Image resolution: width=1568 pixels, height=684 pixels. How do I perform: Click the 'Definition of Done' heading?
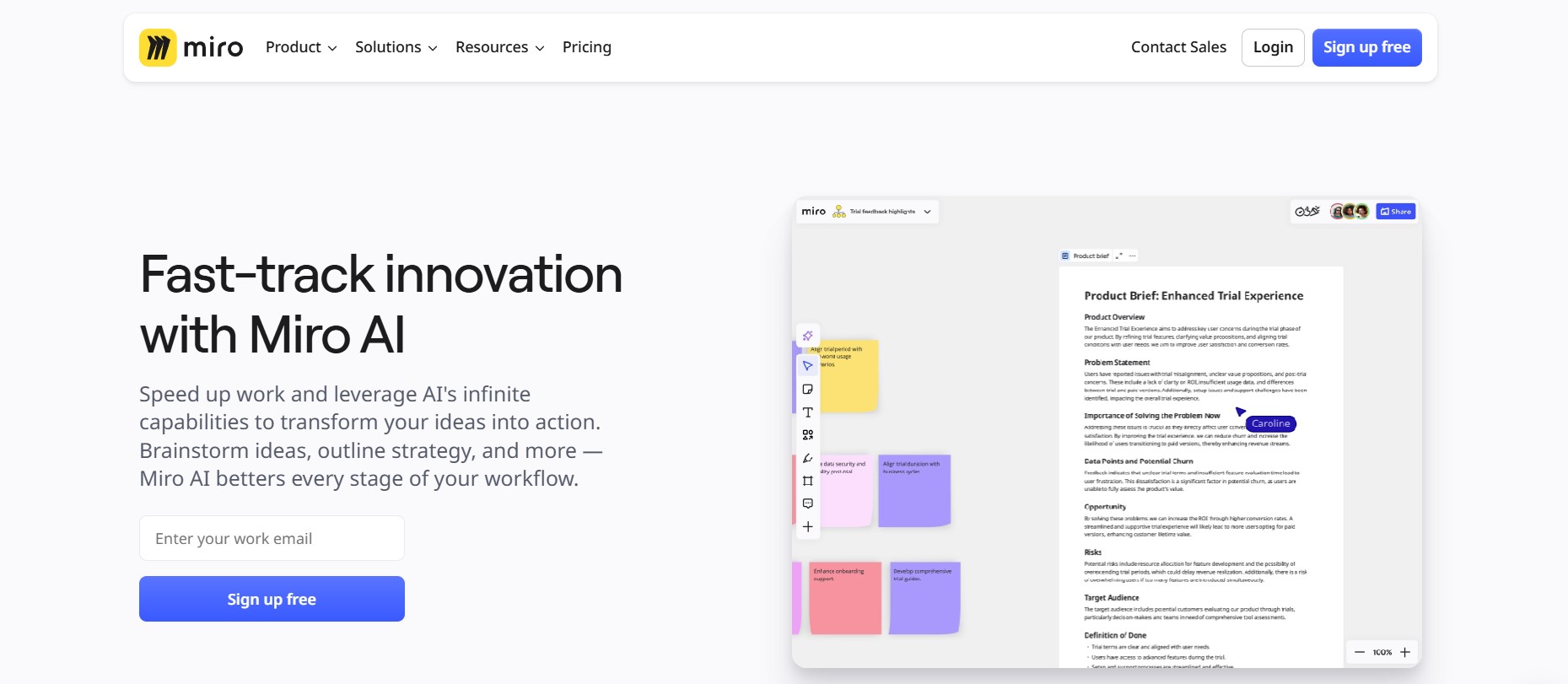1115,636
